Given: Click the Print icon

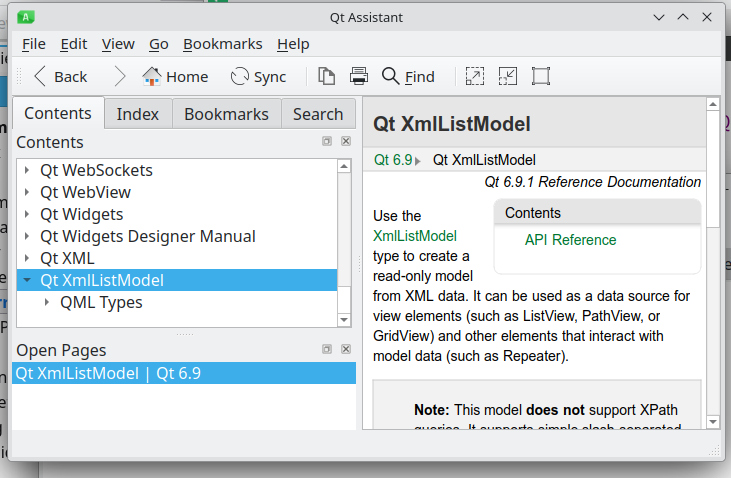Looking at the screenshot, I should [x=359, y=76].
